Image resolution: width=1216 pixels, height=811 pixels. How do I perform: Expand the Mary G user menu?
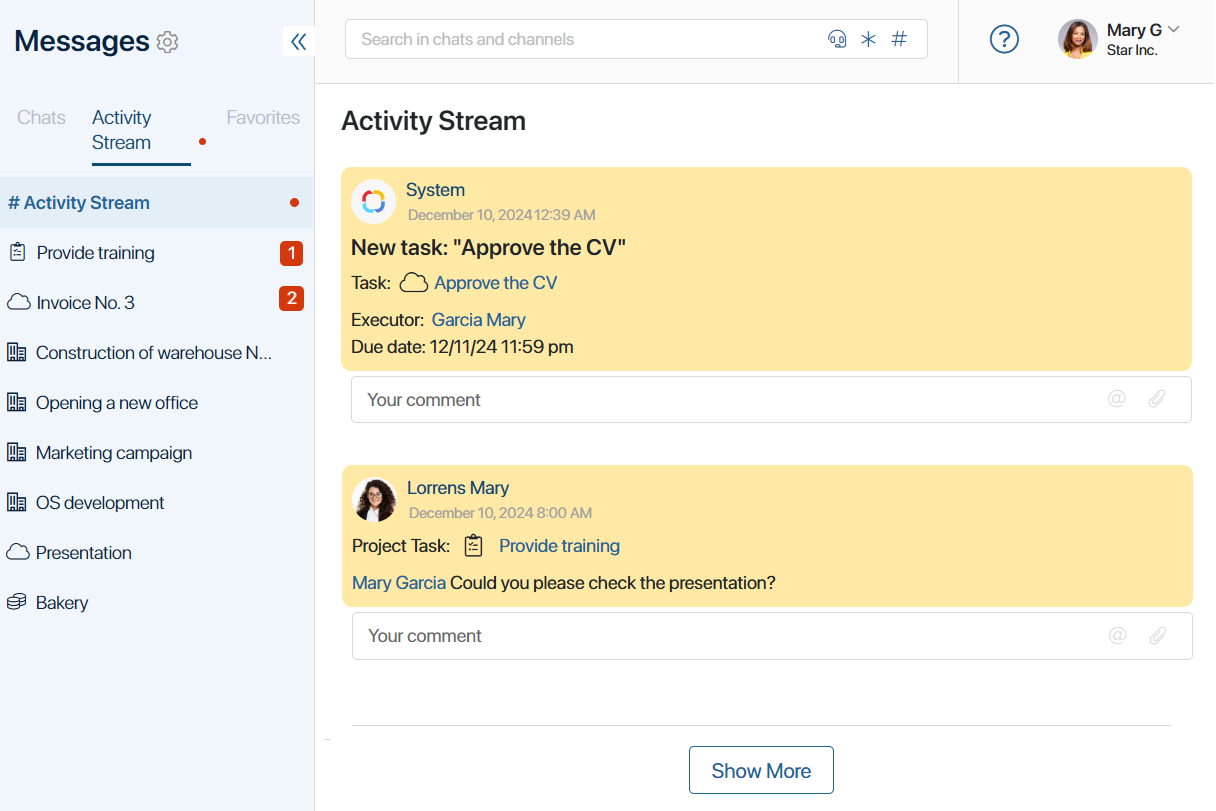[1174, 29]
